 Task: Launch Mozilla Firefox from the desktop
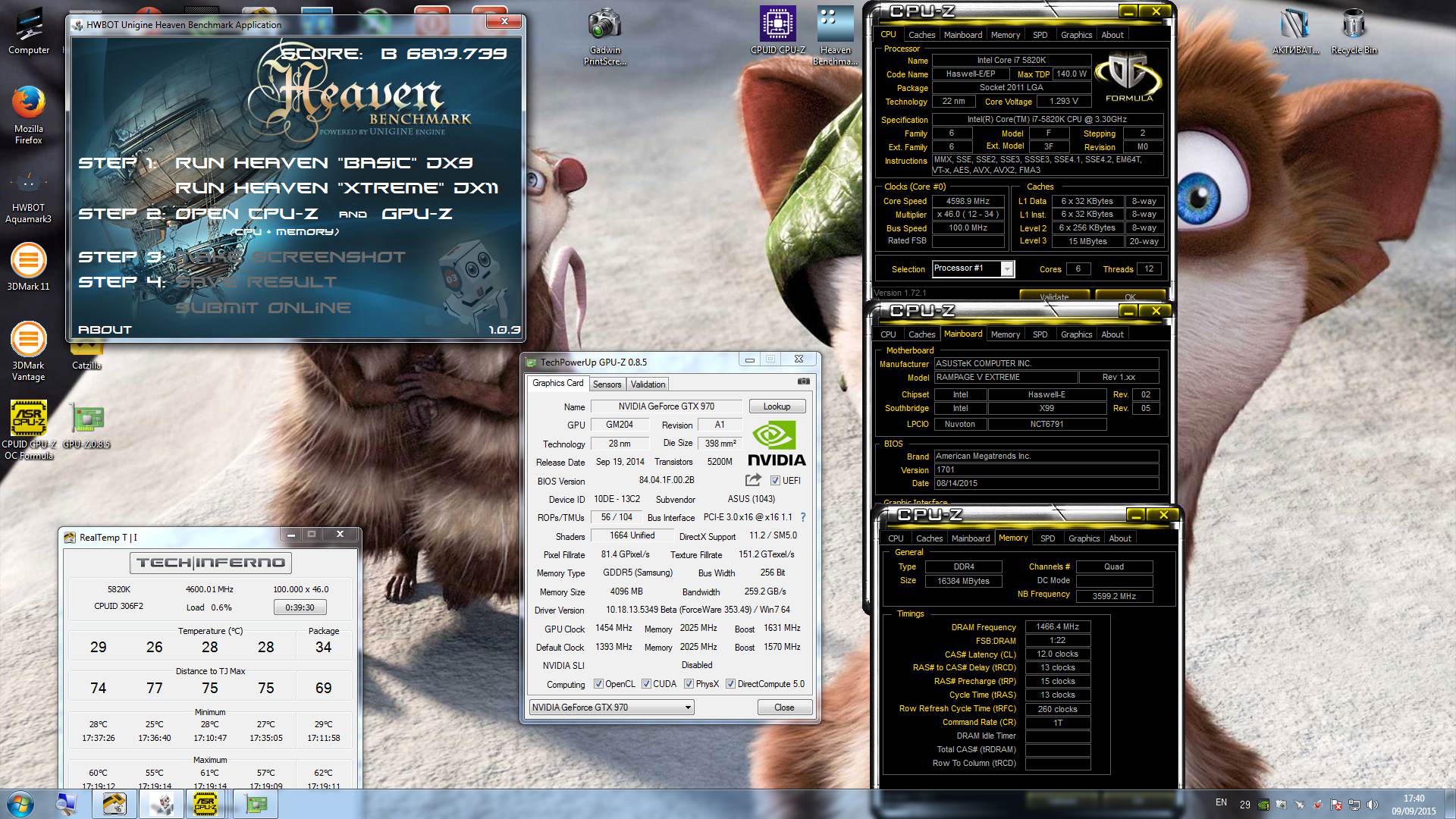(29, 115)
